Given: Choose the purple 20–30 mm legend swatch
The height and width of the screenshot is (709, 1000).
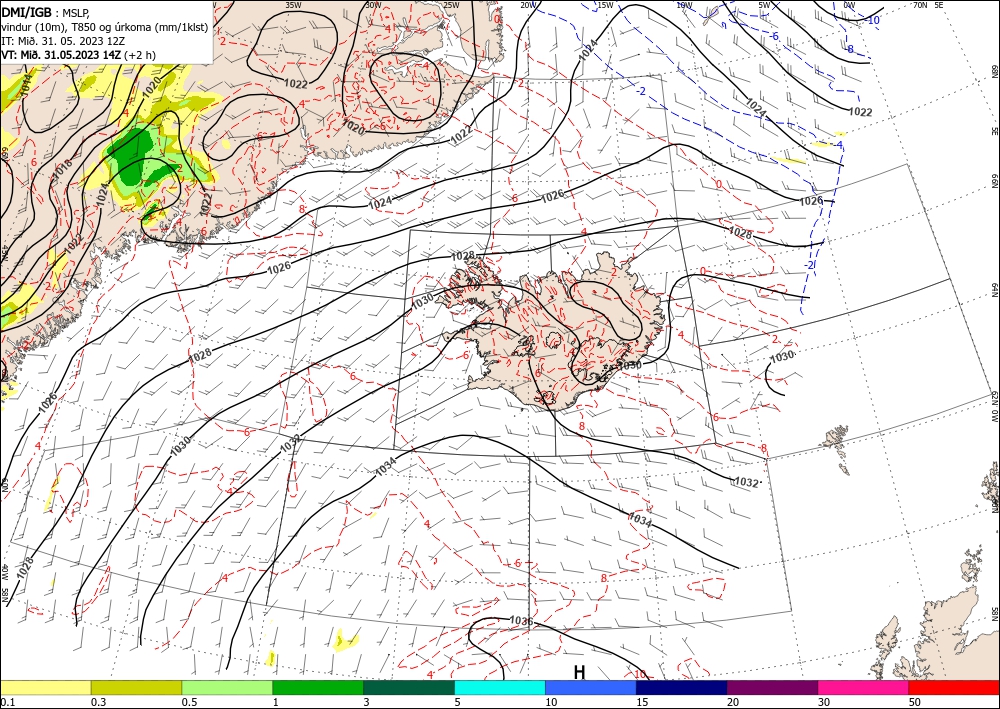Looking at the screenshot, I should click(x=772, y=687).
